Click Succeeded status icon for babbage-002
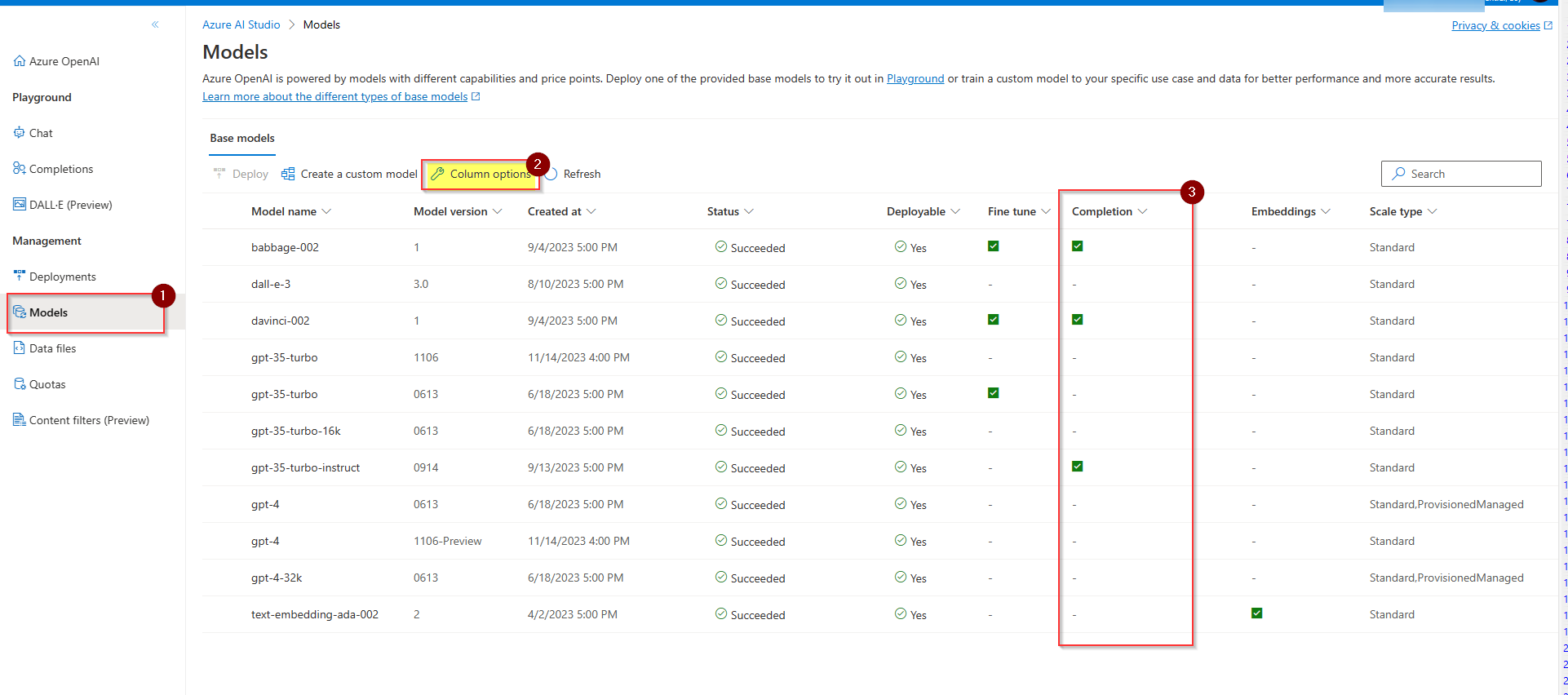1568x695 pixels. [721, 246]
